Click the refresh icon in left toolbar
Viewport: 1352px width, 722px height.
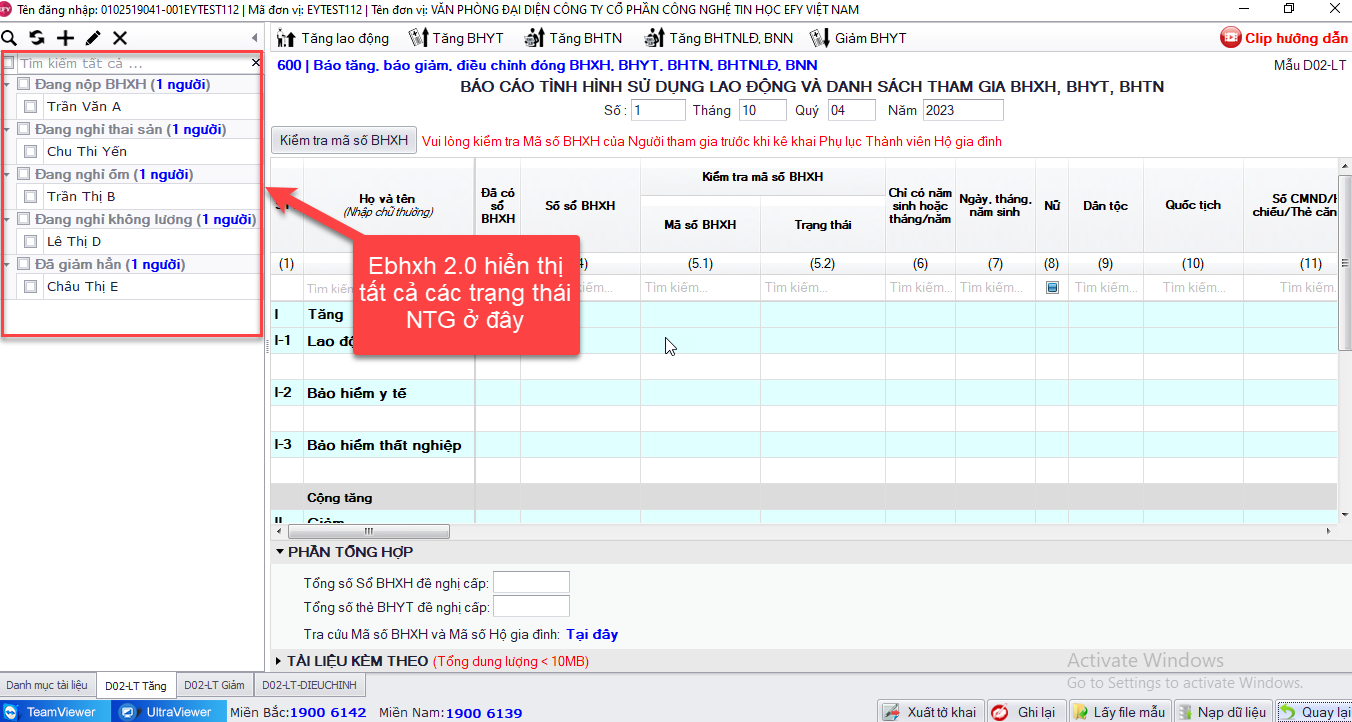pos(37,38)
